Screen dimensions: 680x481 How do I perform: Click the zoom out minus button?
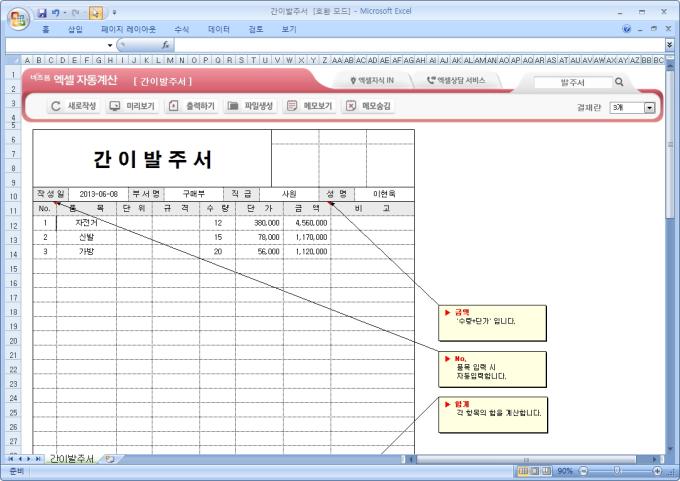click(584, 471)
